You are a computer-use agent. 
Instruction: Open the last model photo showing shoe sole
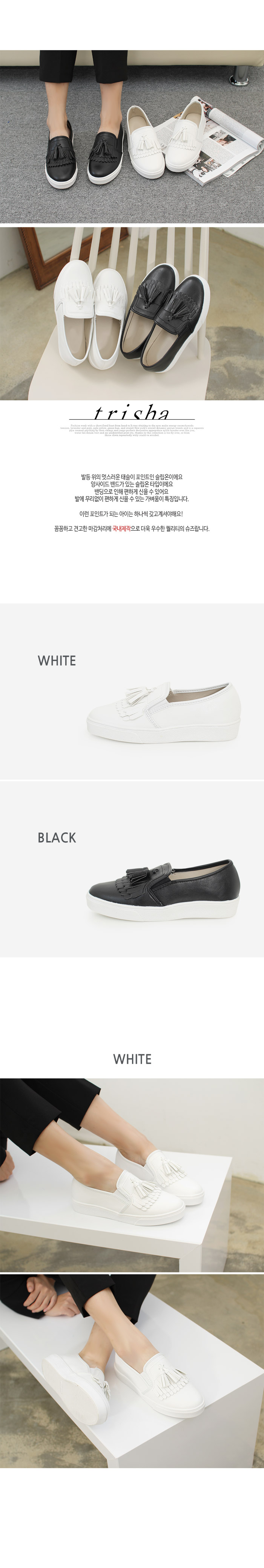(132, 1370)
